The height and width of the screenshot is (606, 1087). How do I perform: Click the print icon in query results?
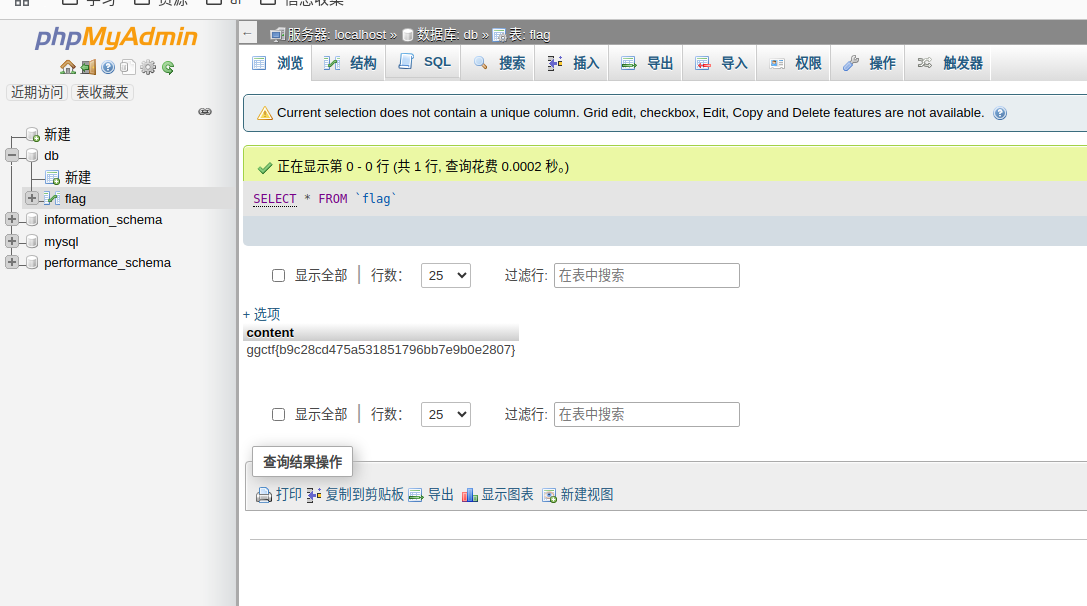point(264,495)
